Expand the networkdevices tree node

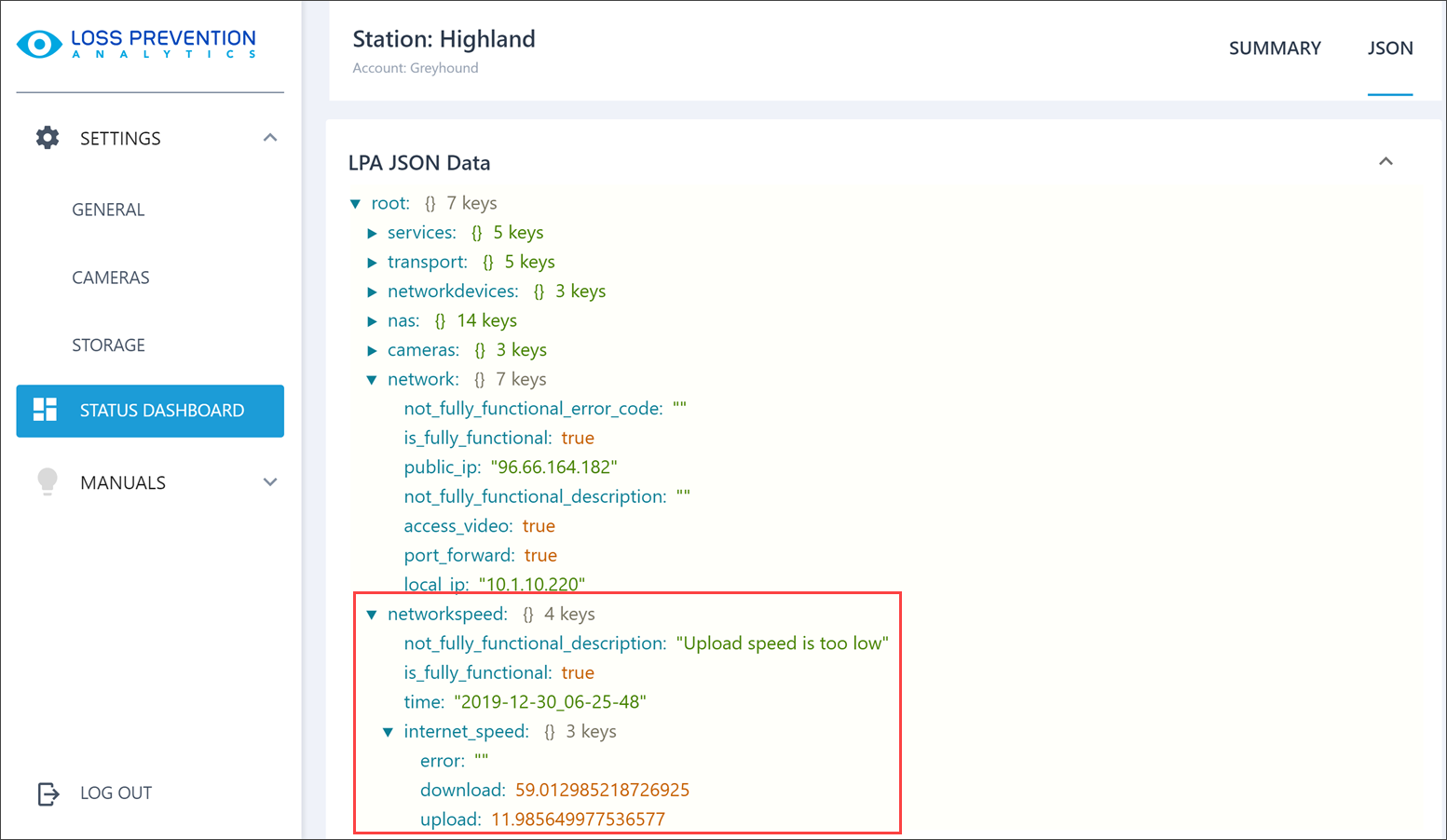click(x=372, y=291)
